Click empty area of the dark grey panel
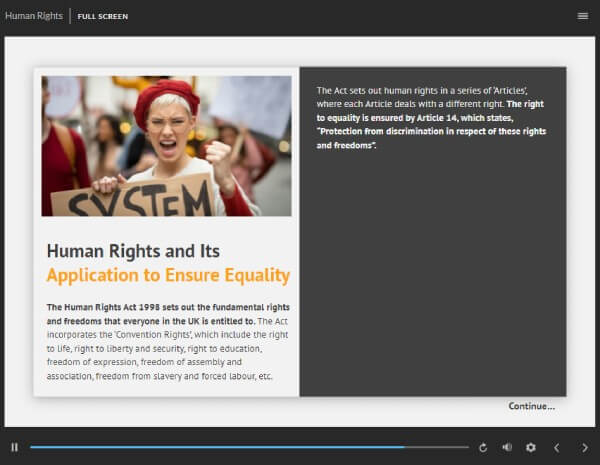Viewport: 600px width, 465px height. [432, 280]
